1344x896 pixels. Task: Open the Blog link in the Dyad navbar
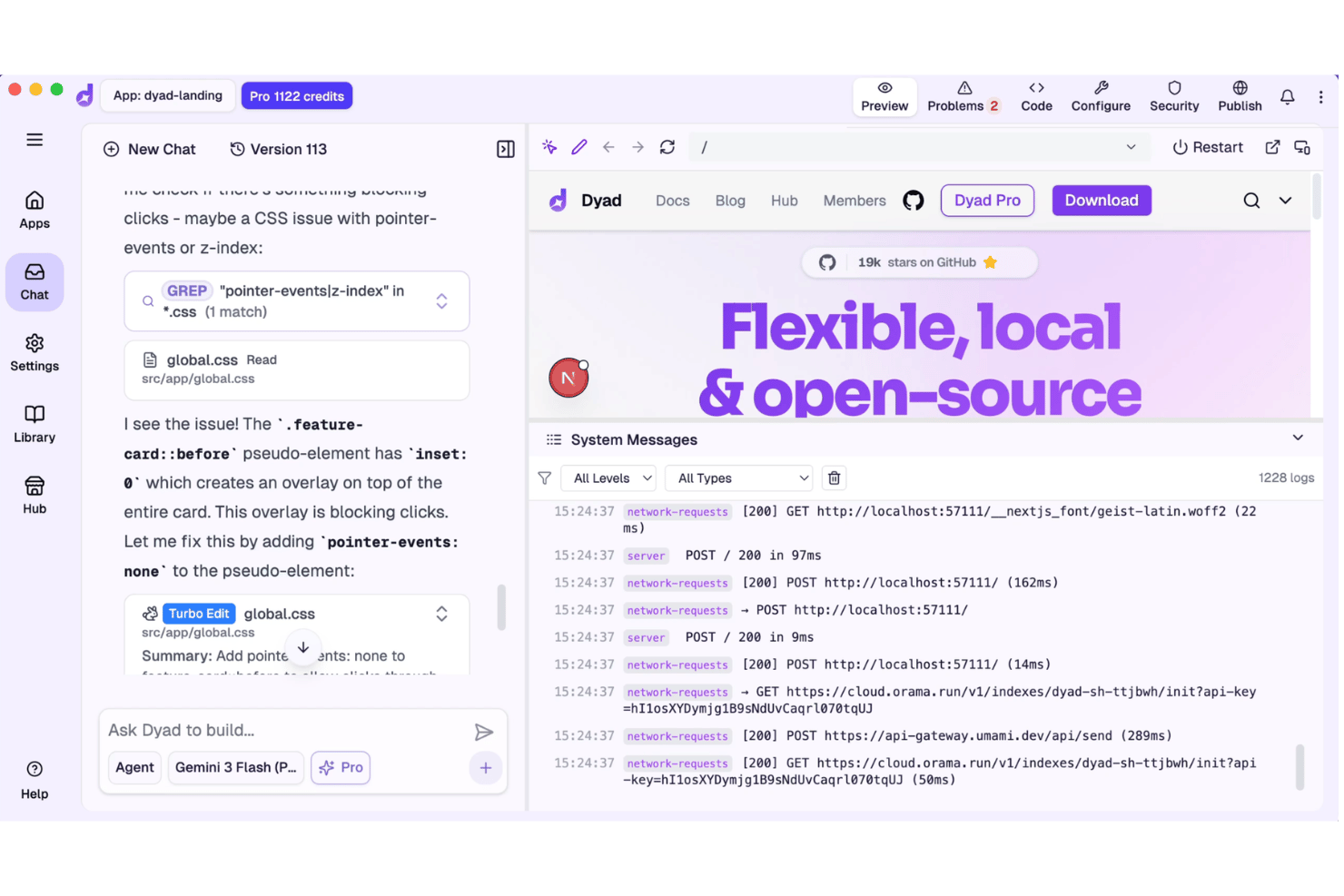(x=730, y=201)
